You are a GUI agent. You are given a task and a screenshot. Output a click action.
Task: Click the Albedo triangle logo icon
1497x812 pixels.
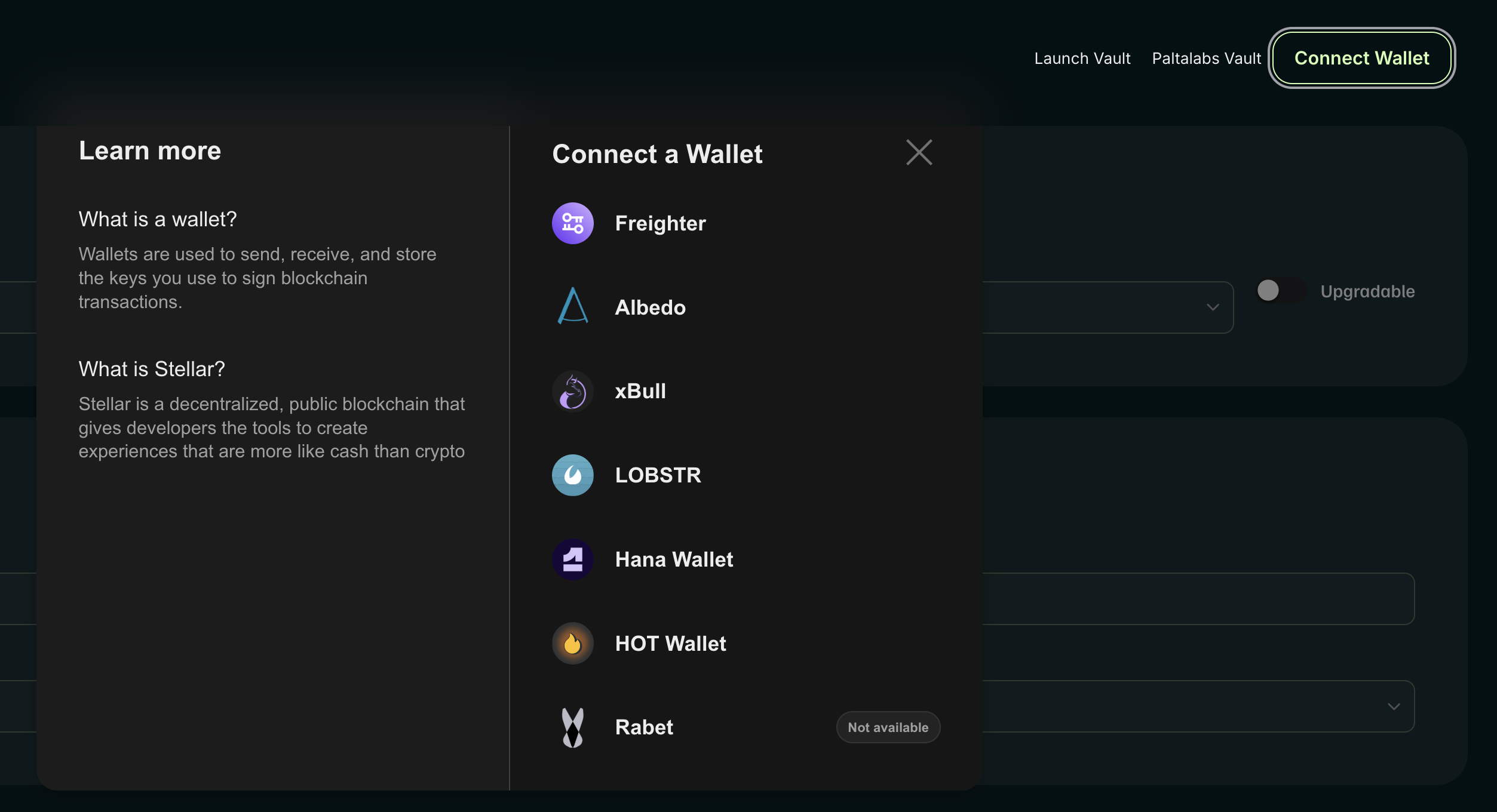click(572, 307)
